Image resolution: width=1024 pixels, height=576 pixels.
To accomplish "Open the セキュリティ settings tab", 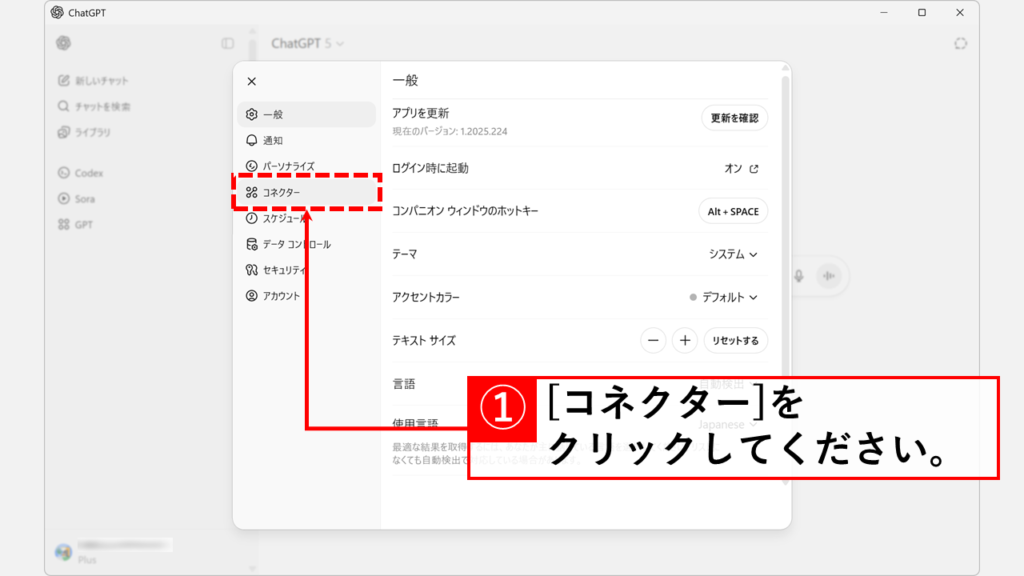I will pyautogui.click(x=306, y=270).
